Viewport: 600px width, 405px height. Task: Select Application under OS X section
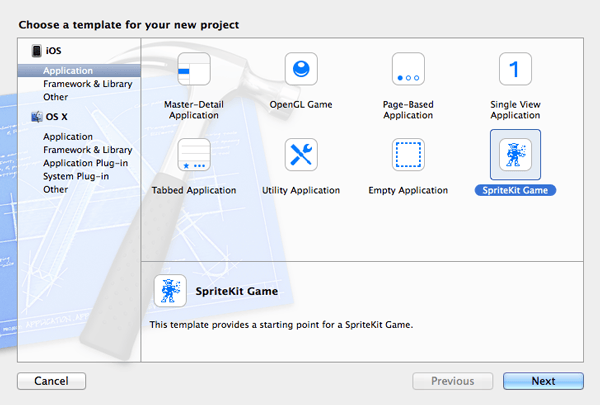[68, 137]
